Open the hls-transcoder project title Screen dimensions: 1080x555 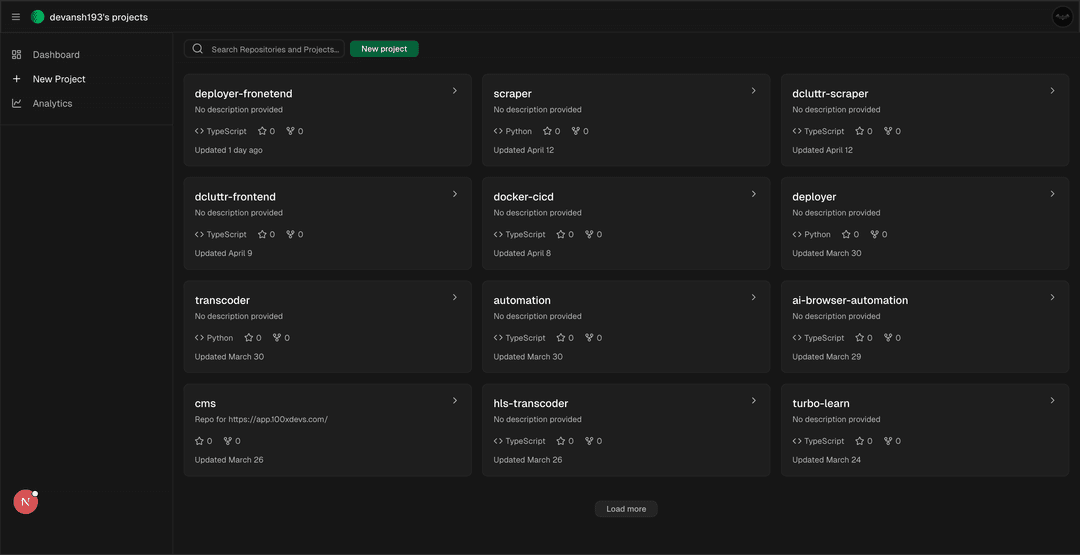coord(531,404)
